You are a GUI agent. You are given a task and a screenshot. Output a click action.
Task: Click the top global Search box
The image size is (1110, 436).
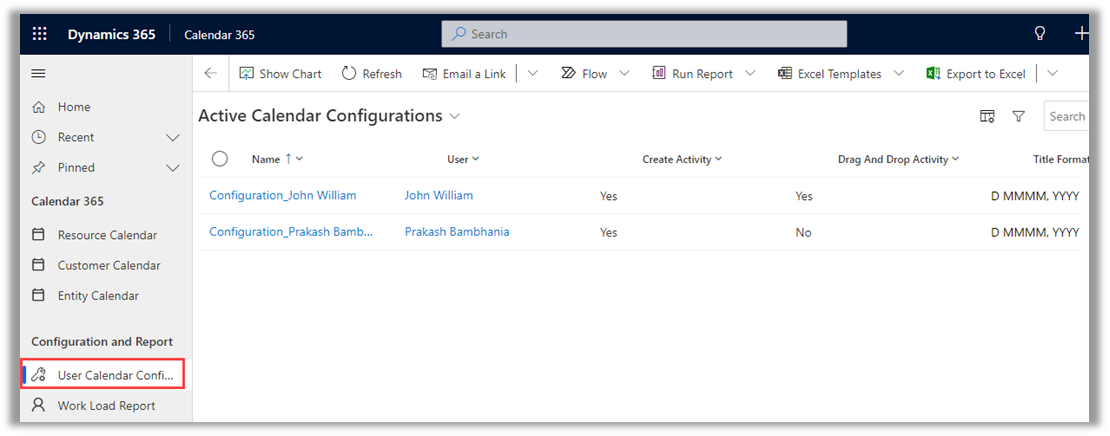[x=644, y=34]
